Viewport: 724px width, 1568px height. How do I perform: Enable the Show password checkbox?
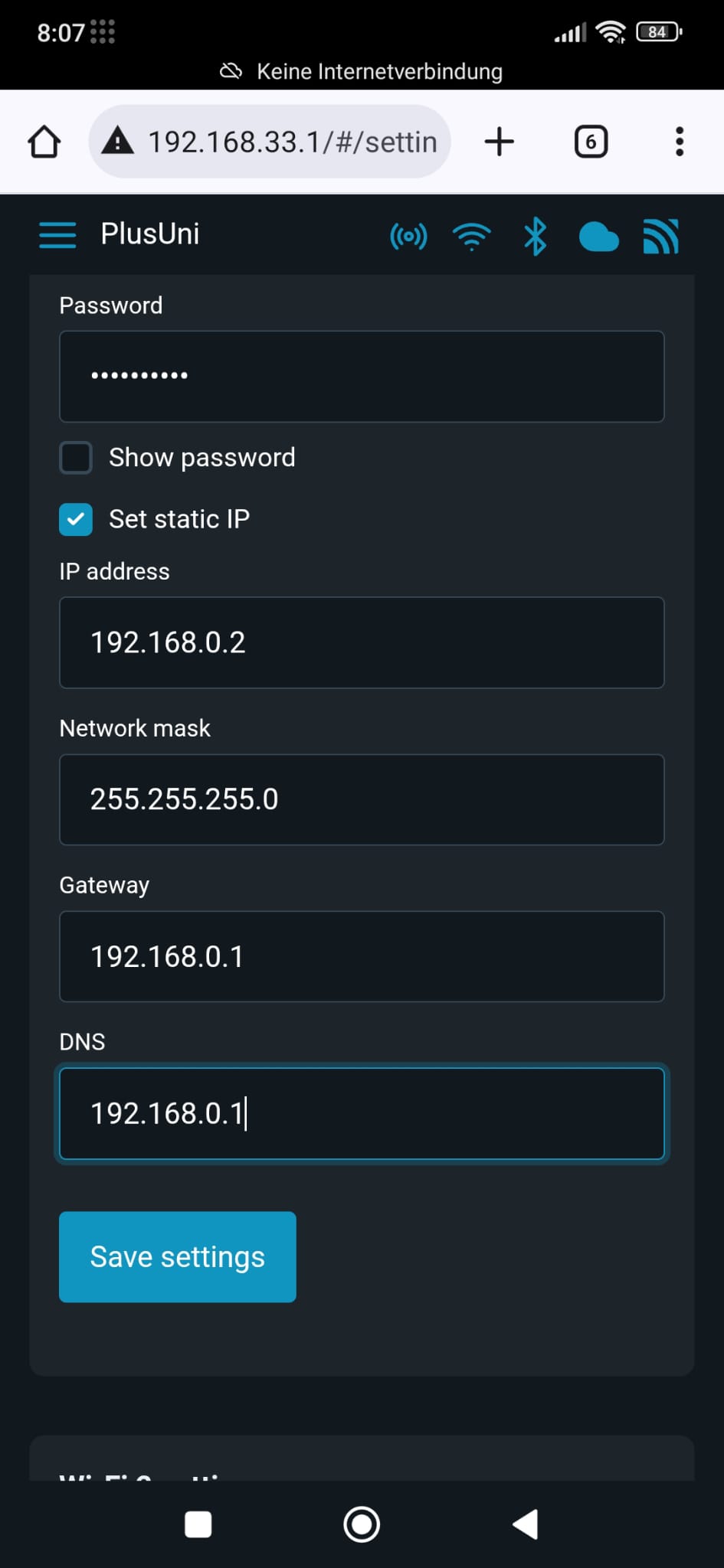coord(76,458)
